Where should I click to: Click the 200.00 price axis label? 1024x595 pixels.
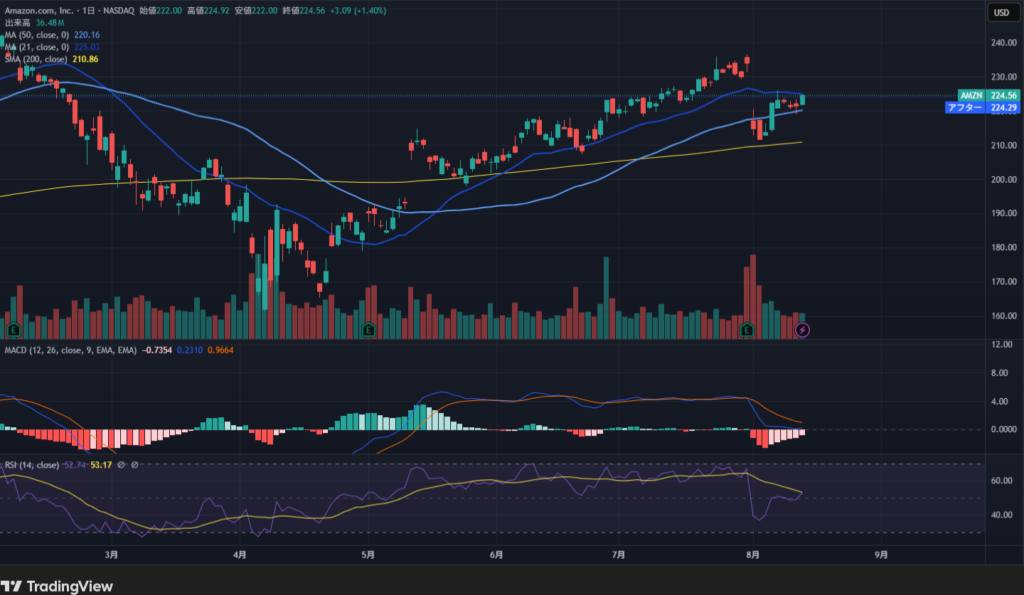[x=1004, y=180]
